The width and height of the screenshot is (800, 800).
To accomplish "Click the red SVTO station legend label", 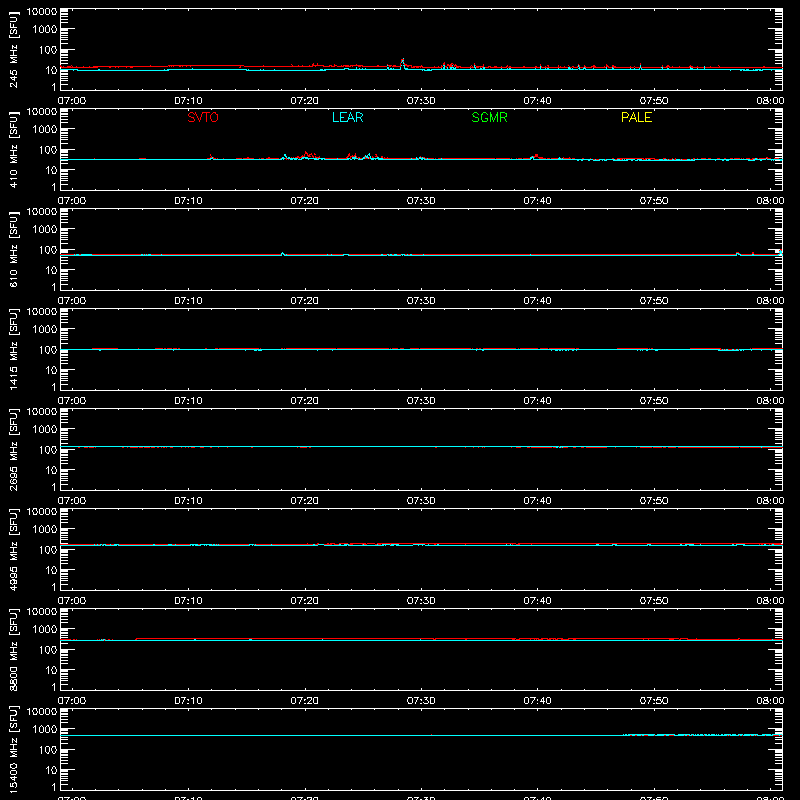I will (203, 117).
